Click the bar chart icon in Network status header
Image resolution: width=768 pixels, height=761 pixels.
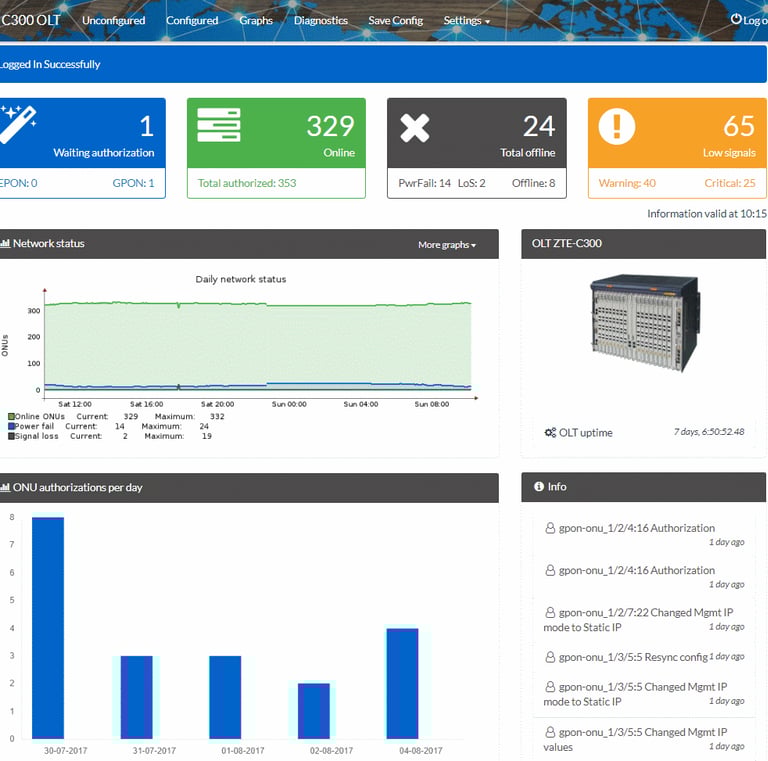(5, 243)
